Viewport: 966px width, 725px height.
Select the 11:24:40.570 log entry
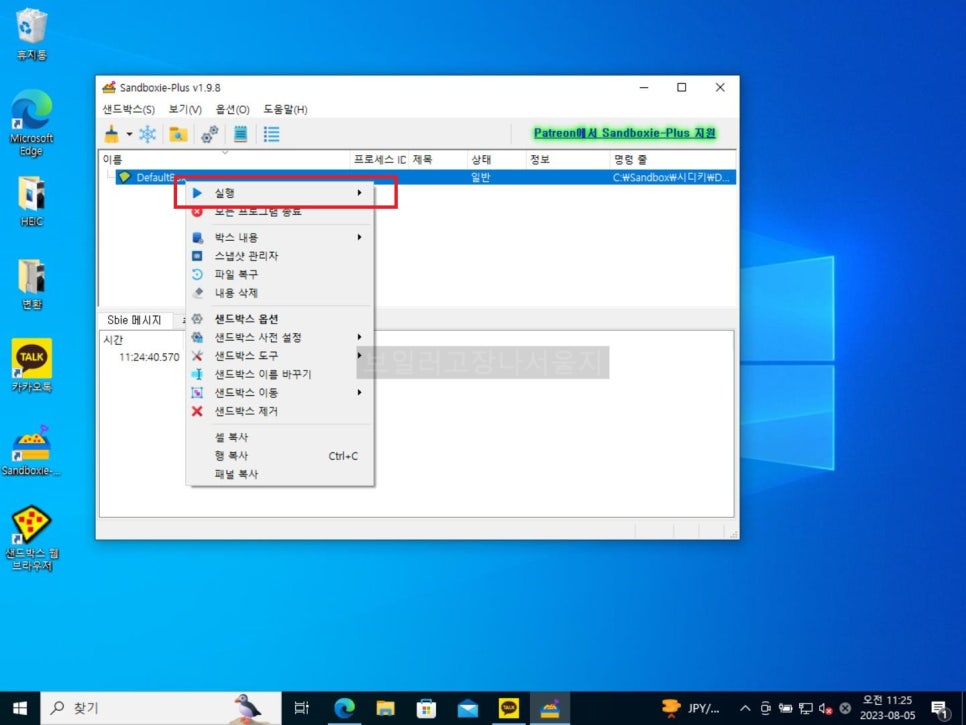click(x=149, y=357)
